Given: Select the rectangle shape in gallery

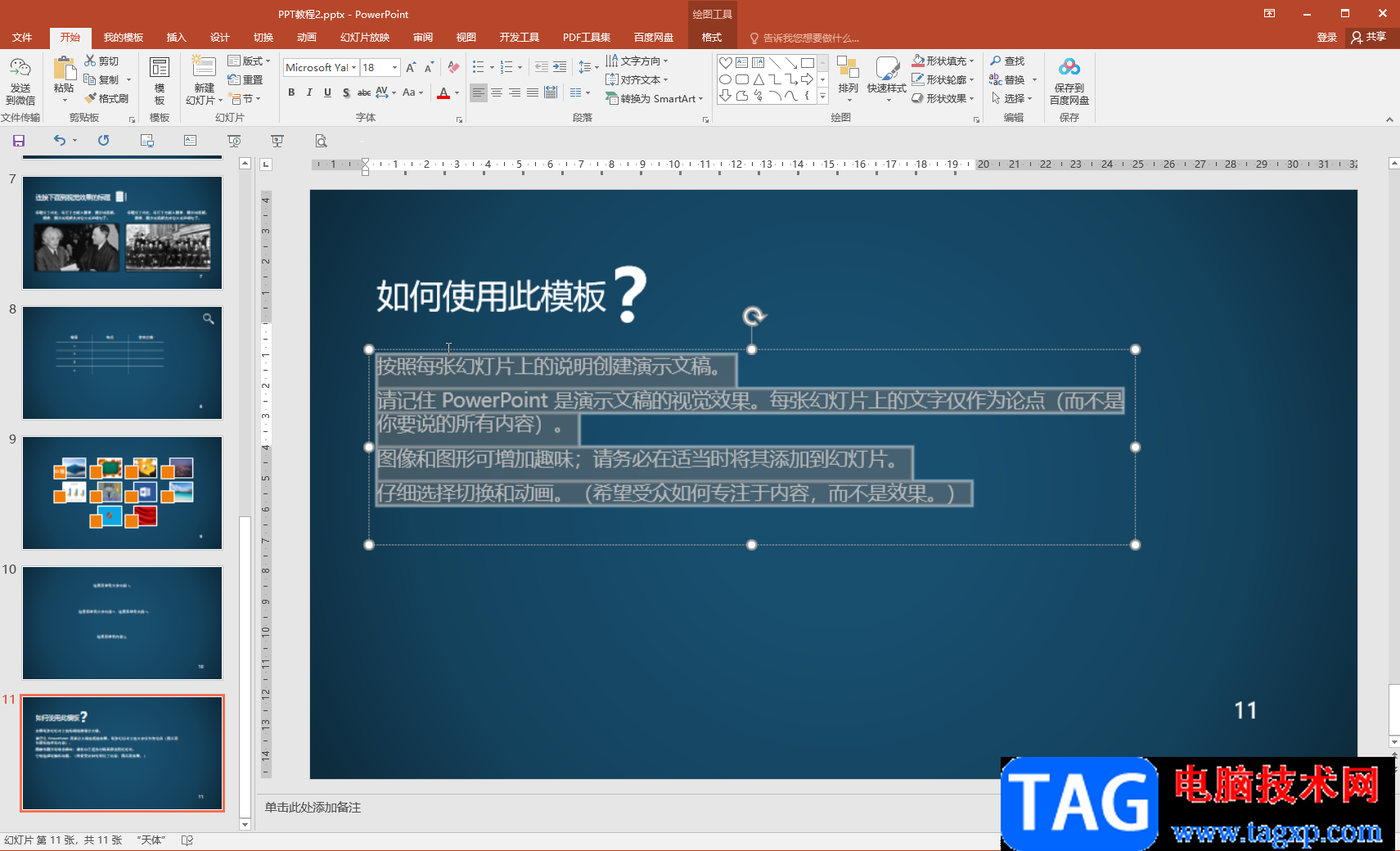Looking at the screenshot, I should (x=808, y=63).
